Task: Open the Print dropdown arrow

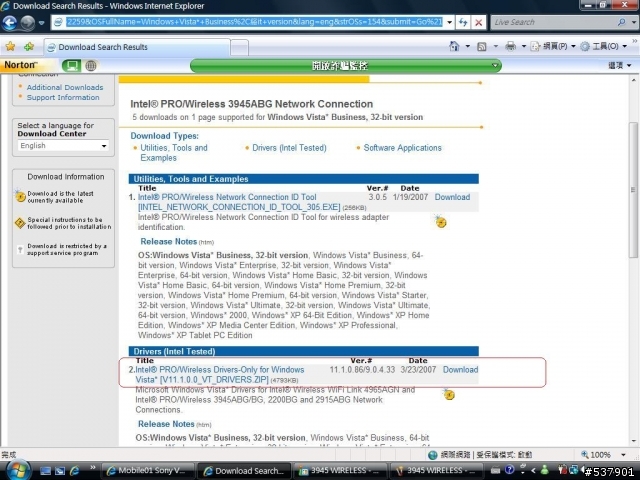Action: pyautogui.click(x=524, y=47)
